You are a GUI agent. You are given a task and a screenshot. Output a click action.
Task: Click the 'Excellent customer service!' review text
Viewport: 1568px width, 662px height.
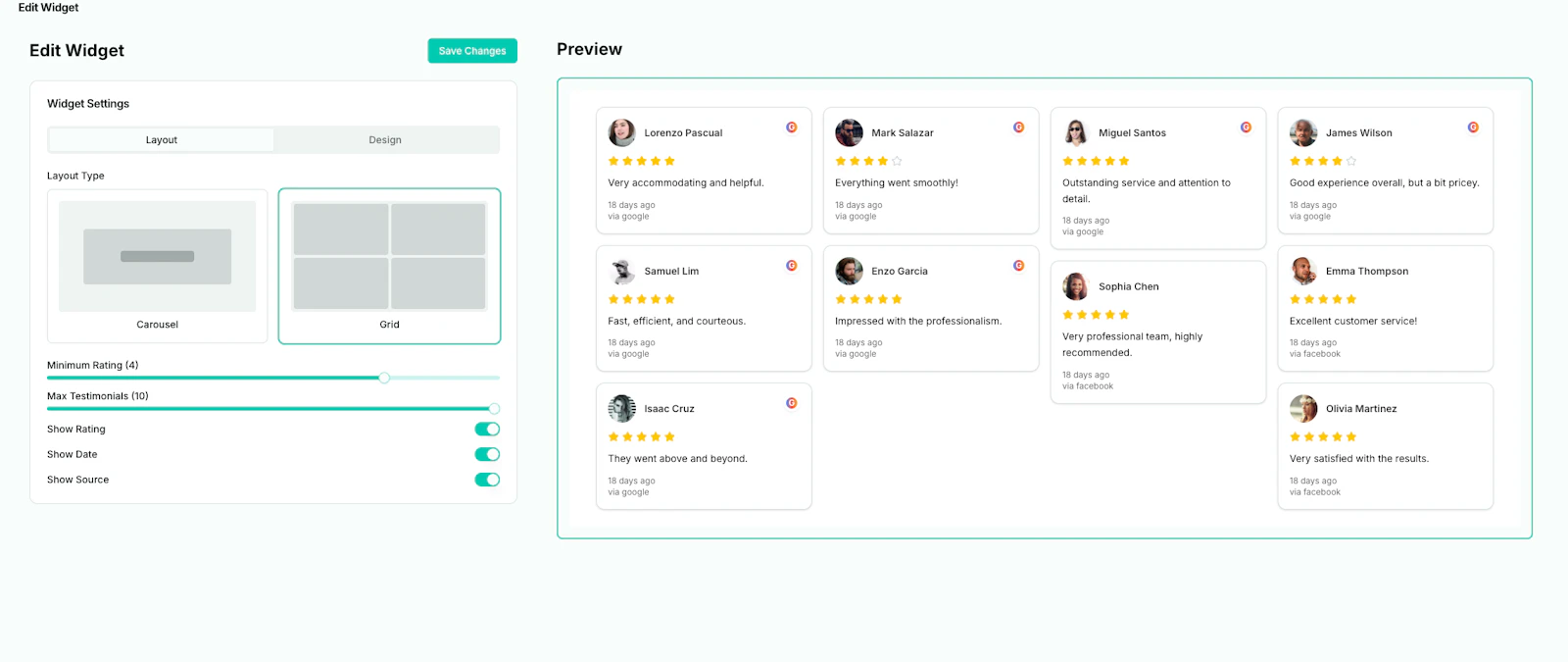(x=1353, y=322)
